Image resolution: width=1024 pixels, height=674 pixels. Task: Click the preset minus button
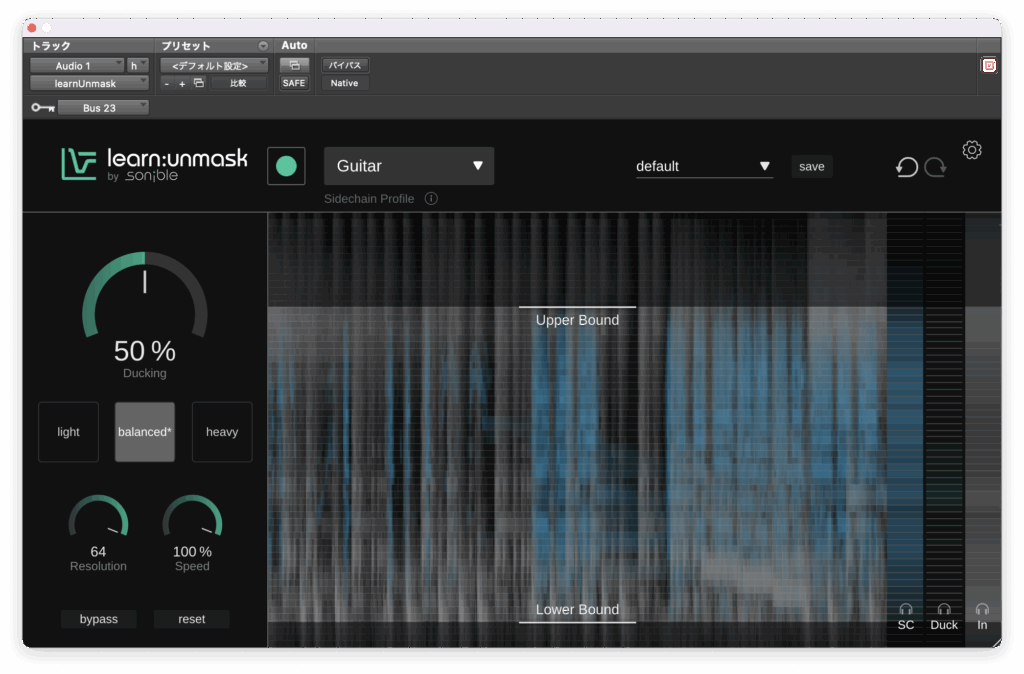click(x=167, y=84)
